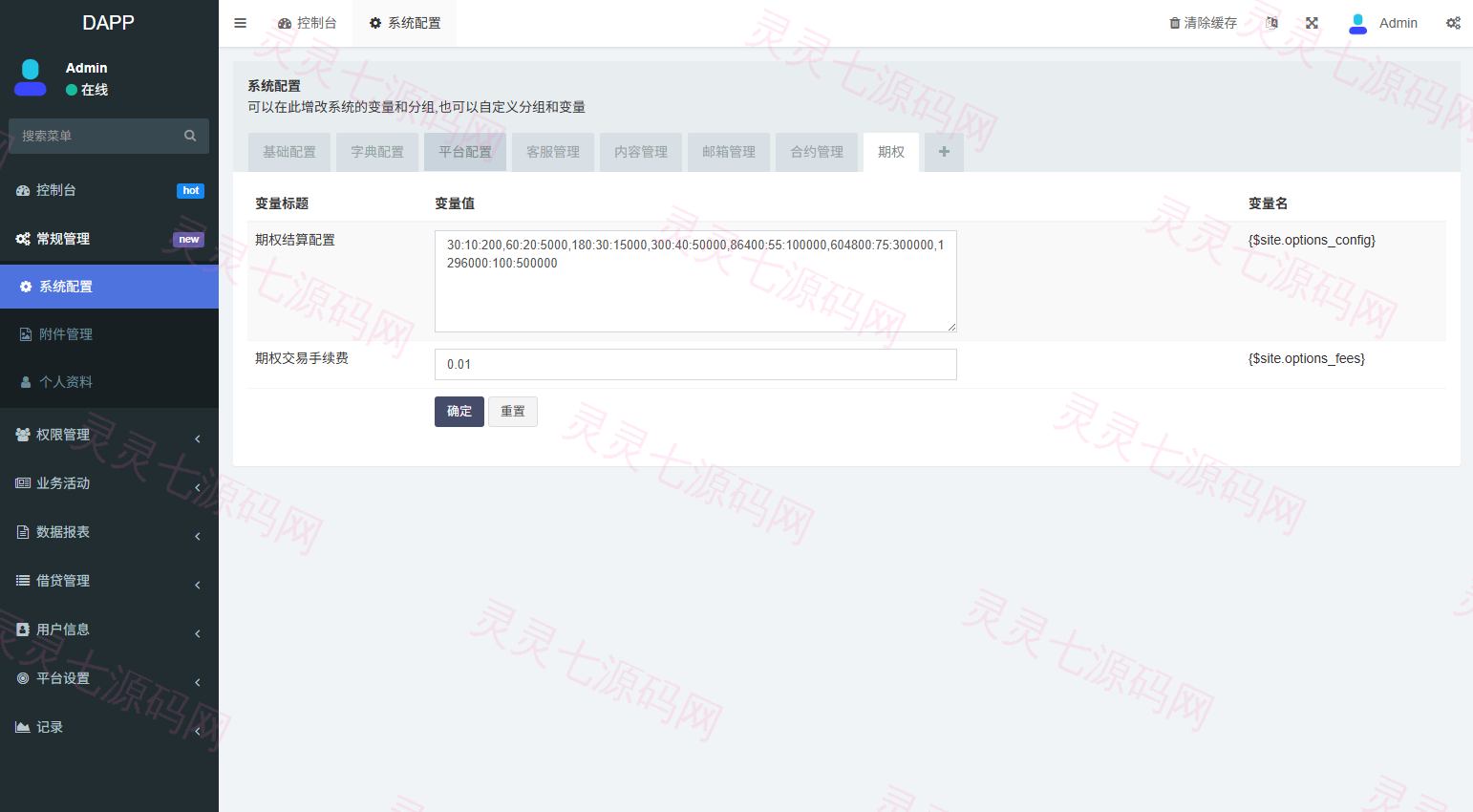1473x812 pixels.
Task: Open 个人资料 in sidebar
Action: (x=109, y=382)
